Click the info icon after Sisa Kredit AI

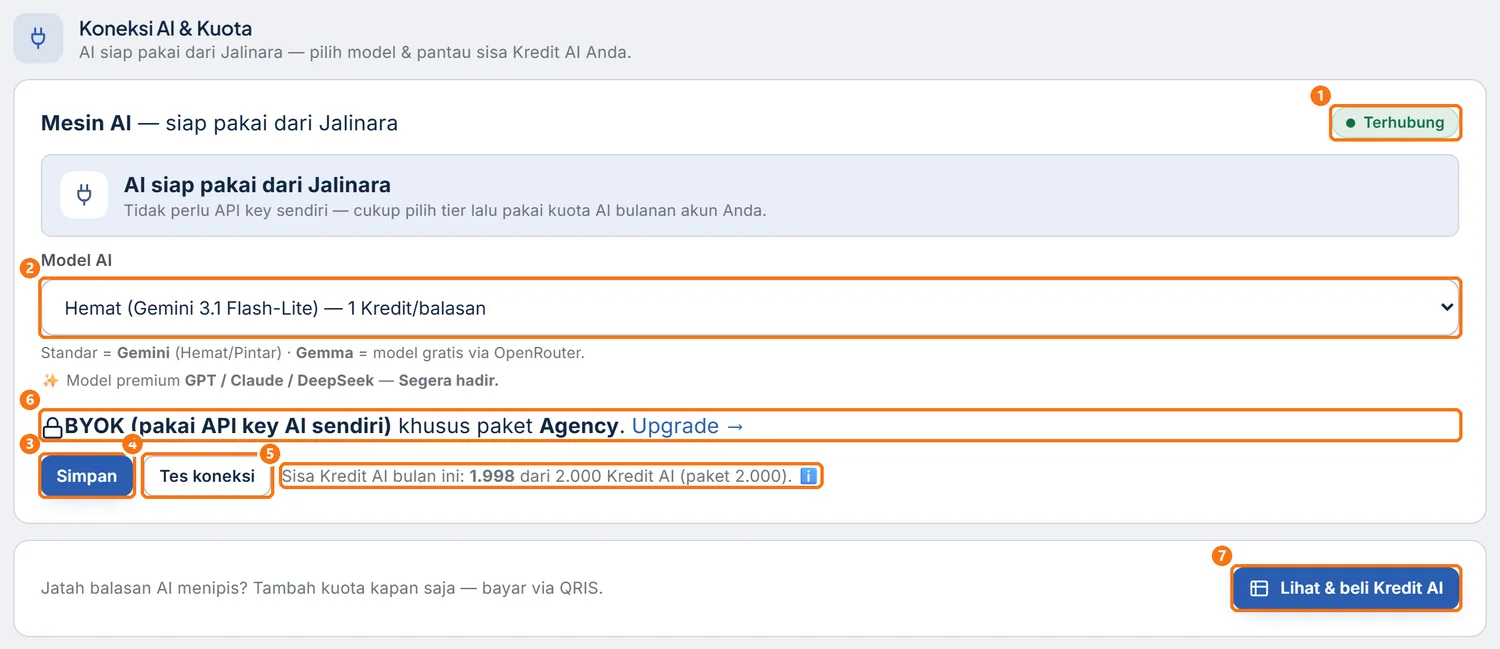pos(809,476)
